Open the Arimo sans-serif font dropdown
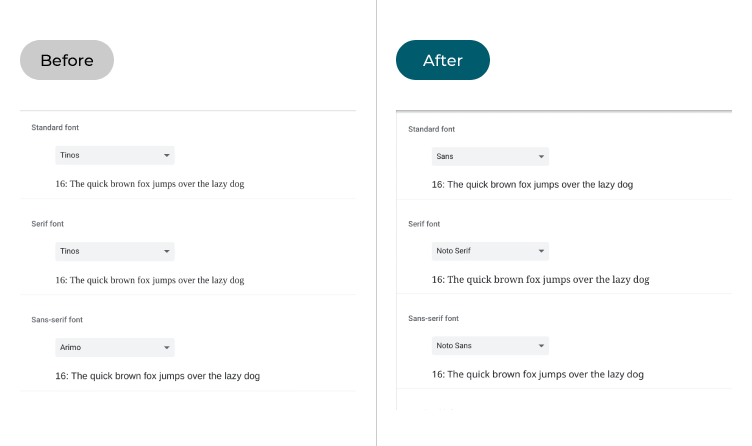Screen dimensions: 752x446 tap(115, 347)
